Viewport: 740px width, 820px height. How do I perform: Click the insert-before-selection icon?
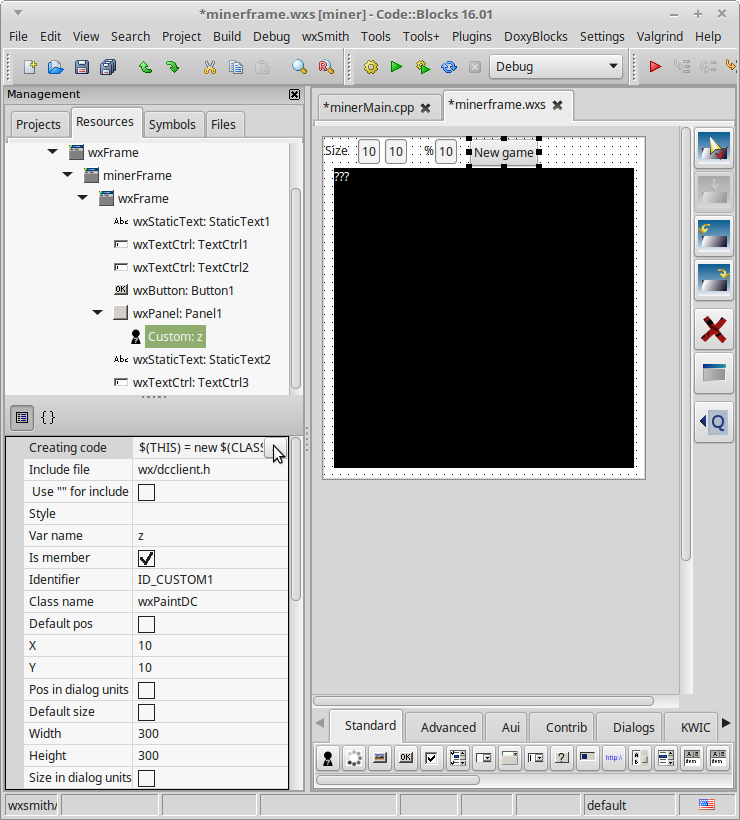coord(714,237)
